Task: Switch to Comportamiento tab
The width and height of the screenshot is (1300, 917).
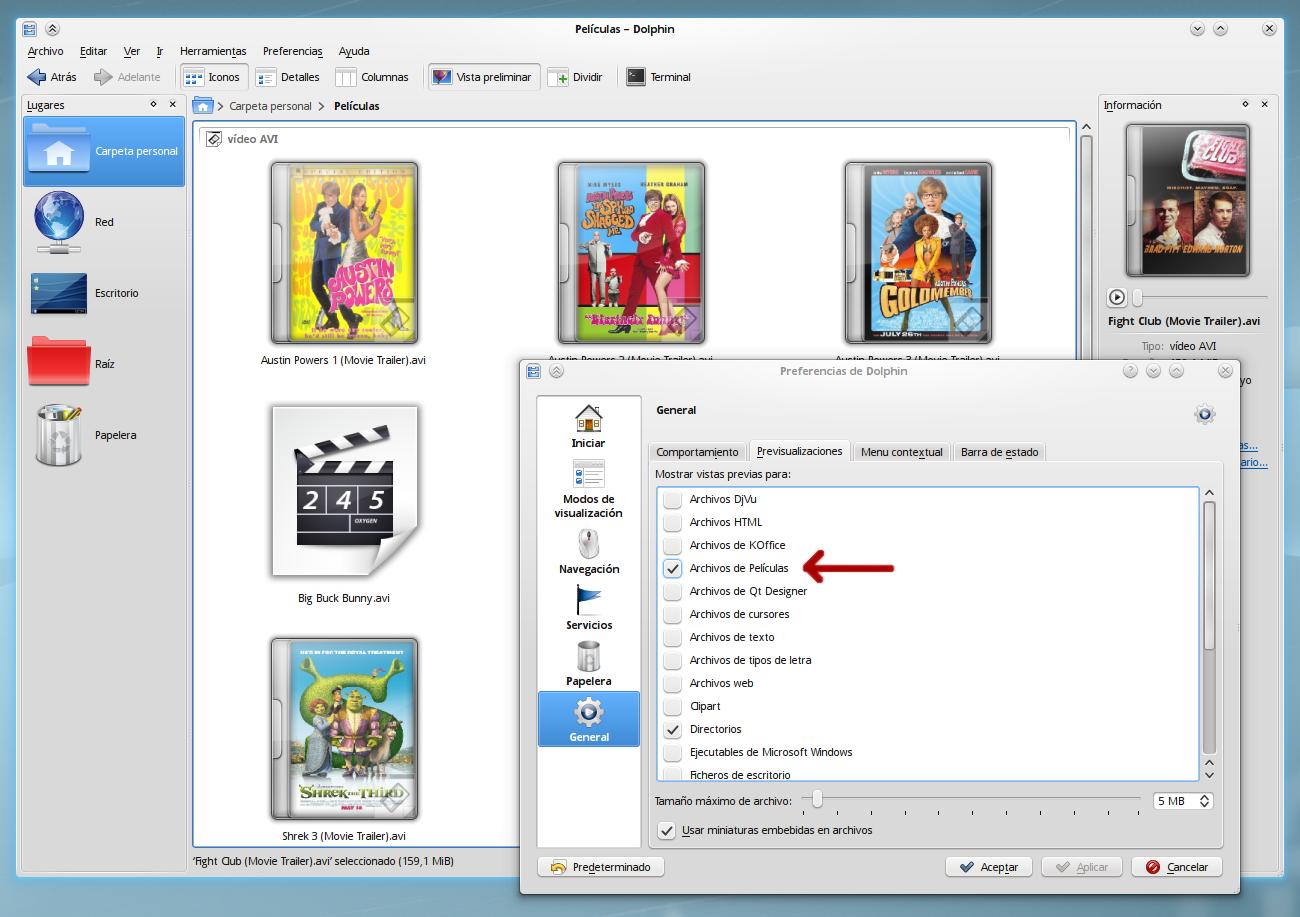Action: 697,452
